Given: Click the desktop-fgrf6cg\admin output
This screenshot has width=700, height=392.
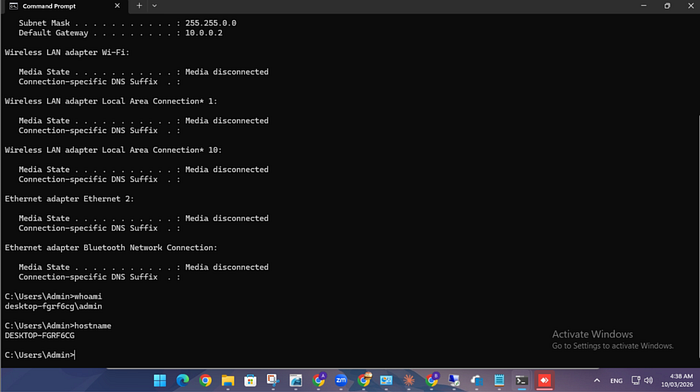Looking at the screenshot, I should [53, 306].
